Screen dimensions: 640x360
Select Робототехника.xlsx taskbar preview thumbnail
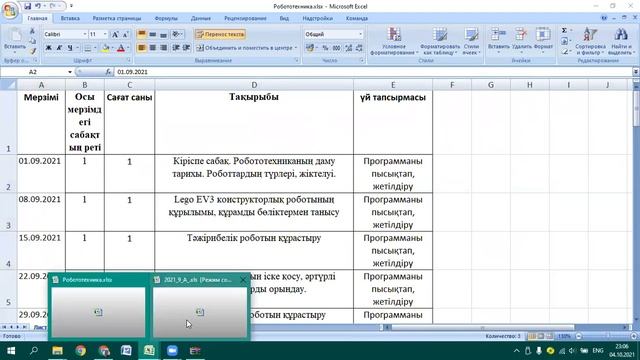[98, 308]
